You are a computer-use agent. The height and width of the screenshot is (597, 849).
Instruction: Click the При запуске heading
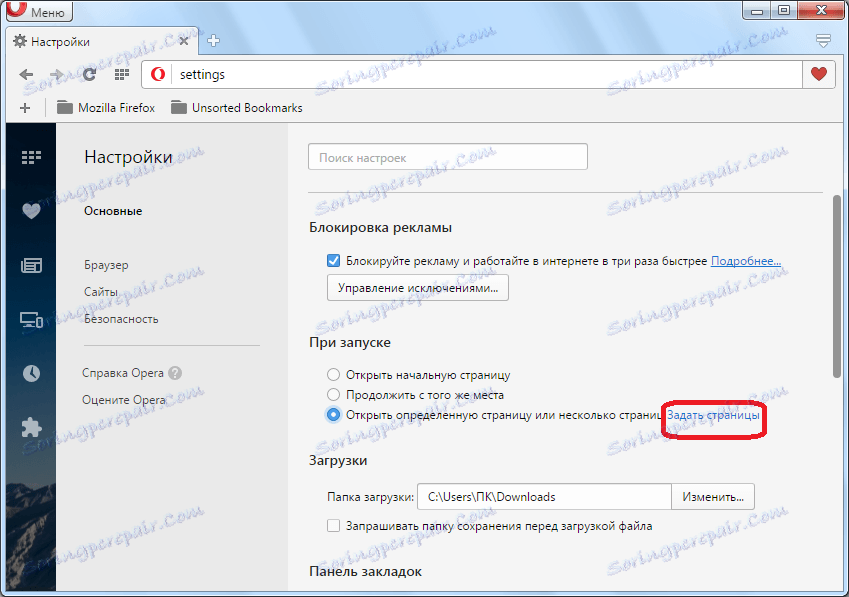click(350, 343)
